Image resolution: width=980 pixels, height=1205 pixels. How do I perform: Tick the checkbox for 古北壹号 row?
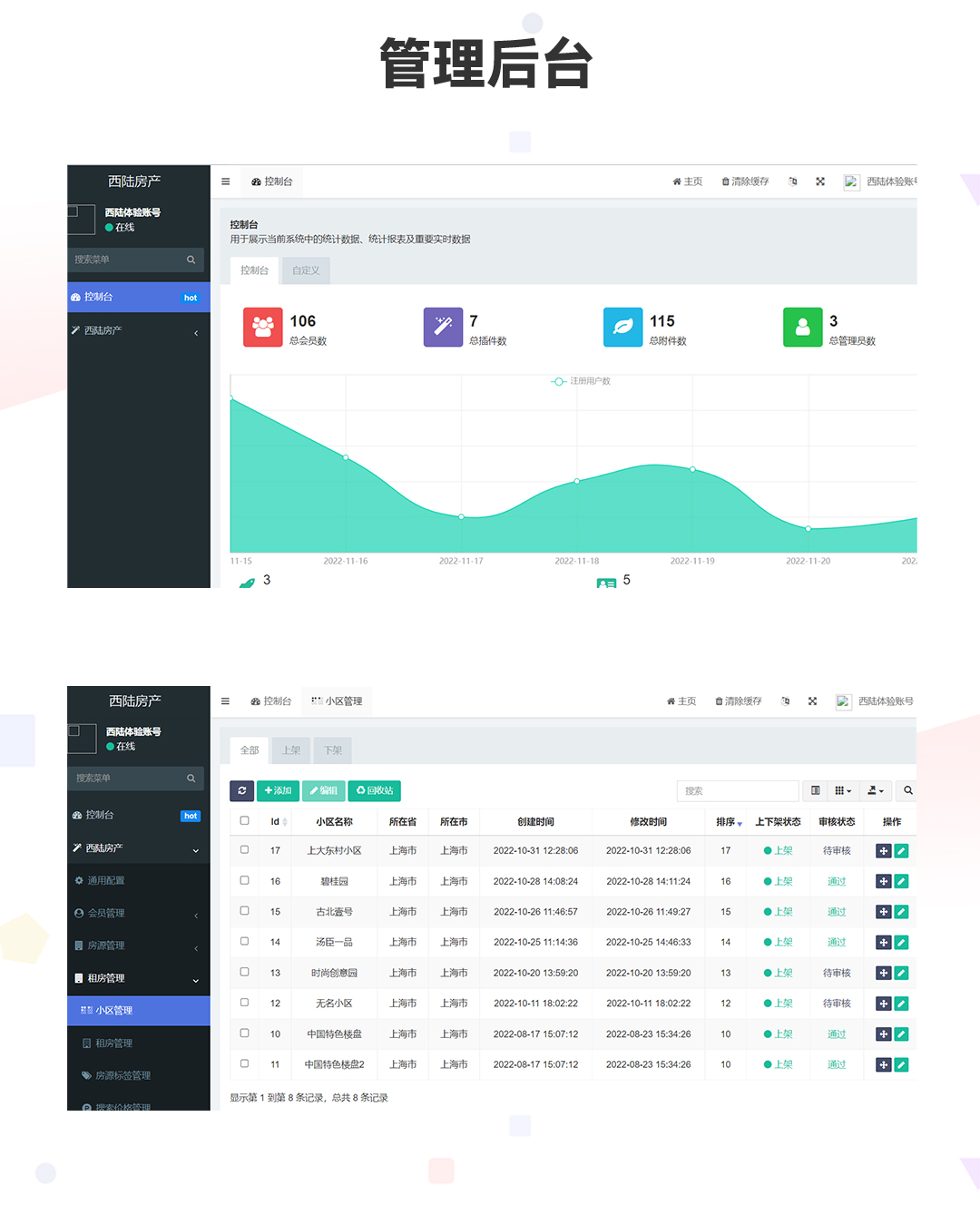click(x=244, y=911)
